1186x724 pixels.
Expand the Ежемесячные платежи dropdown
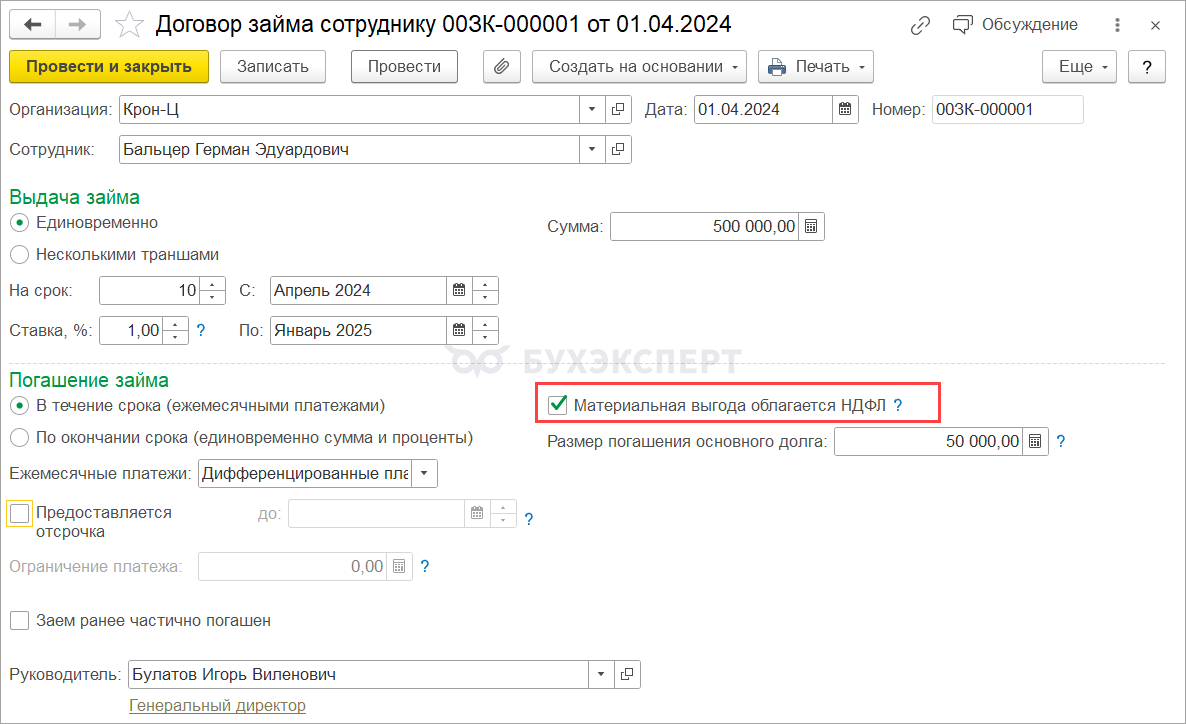[424, 474]
